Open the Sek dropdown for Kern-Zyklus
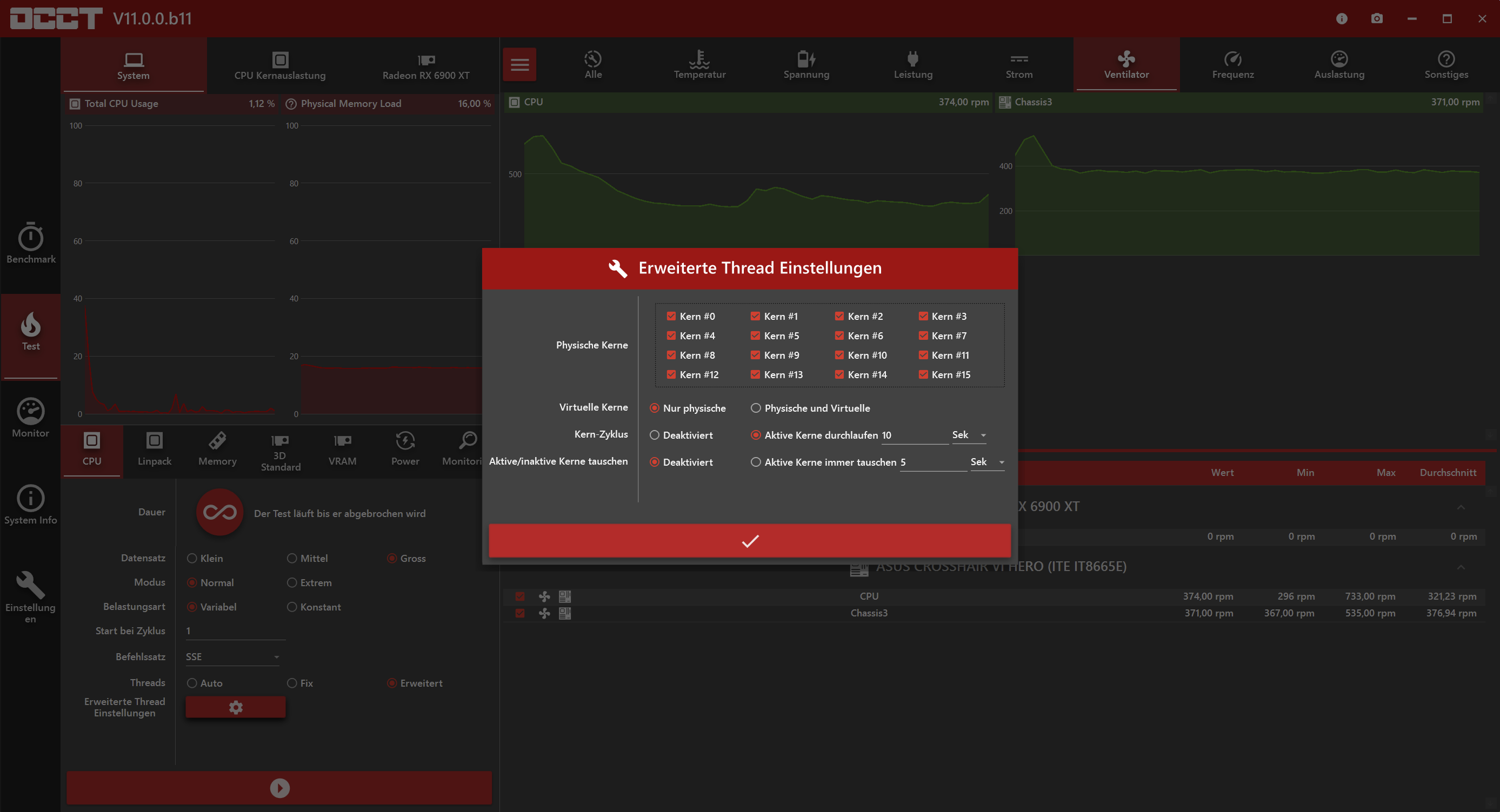 pos(970,435)
